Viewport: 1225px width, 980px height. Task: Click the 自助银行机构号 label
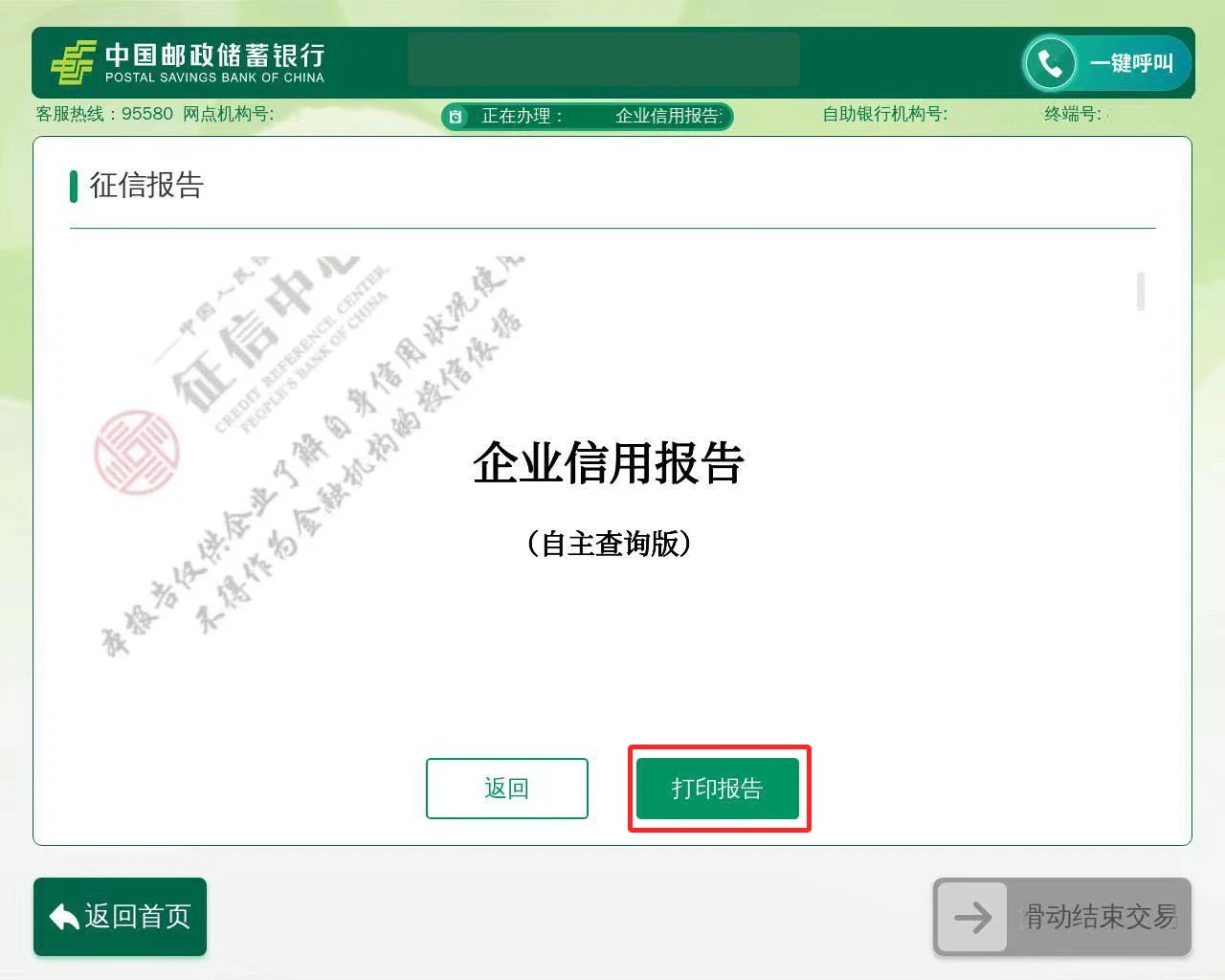(884, 114)
